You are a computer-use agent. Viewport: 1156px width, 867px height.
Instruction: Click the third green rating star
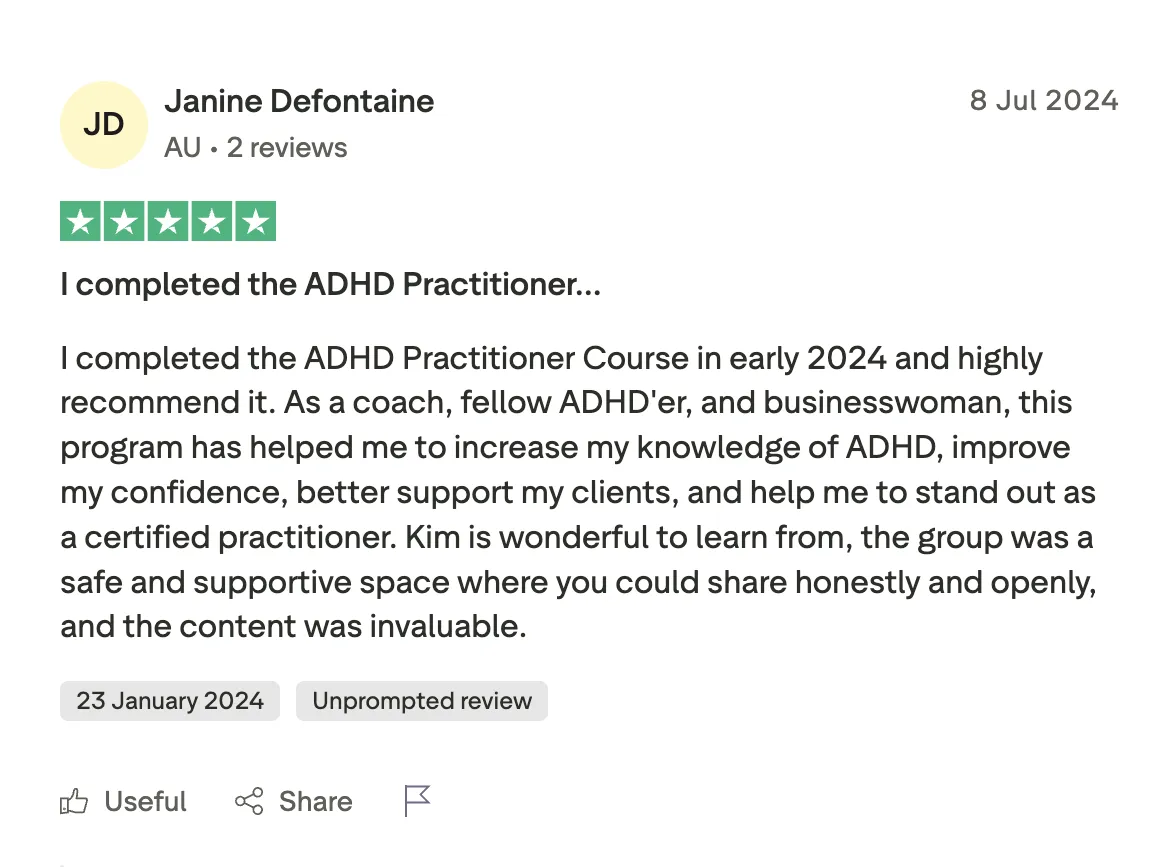168,222
